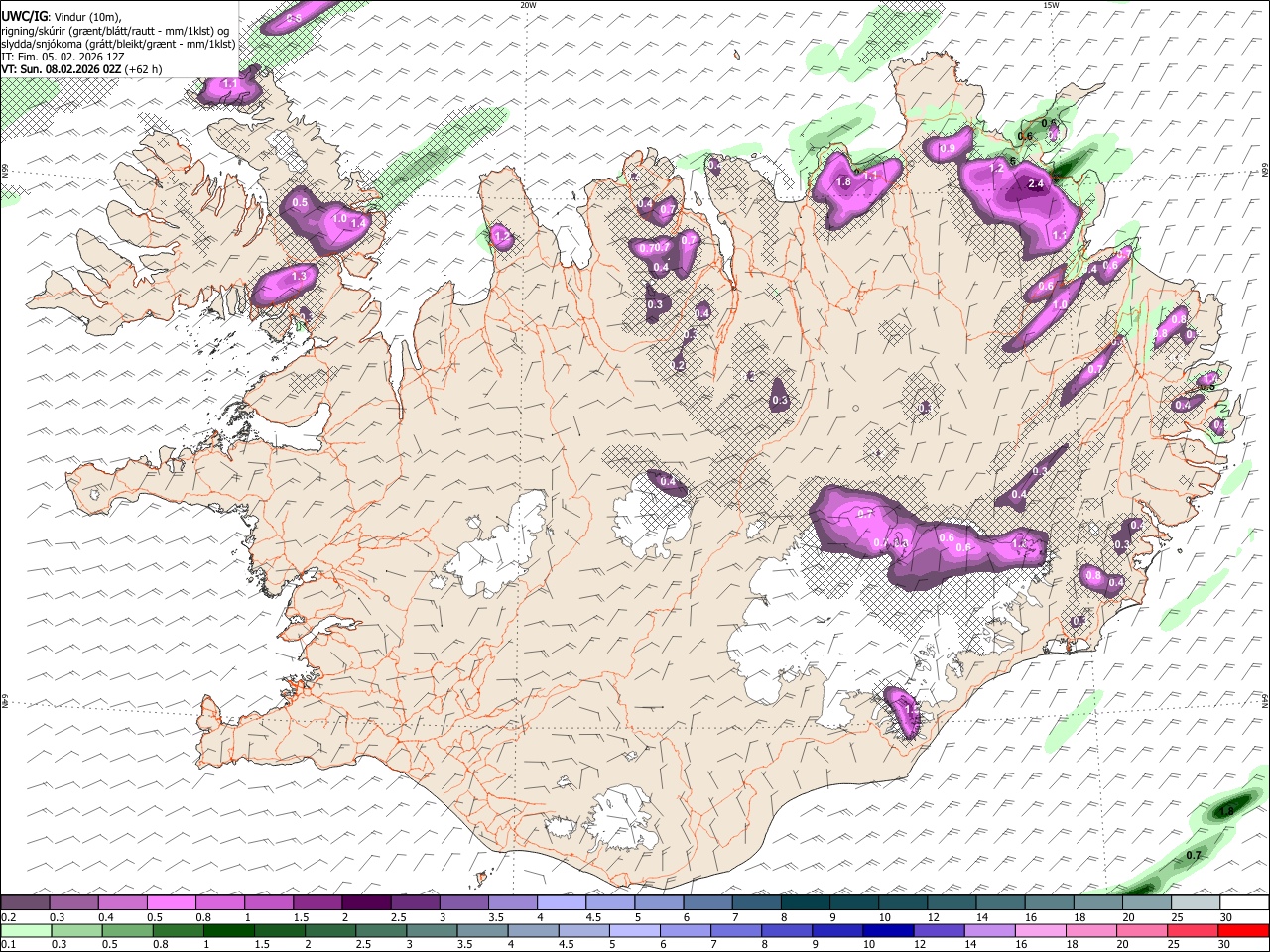The height and width of the screenshot is (952, 1270).
Task: Choose the lilac 14–16 rain legend swatch
Action: (988, 930)
